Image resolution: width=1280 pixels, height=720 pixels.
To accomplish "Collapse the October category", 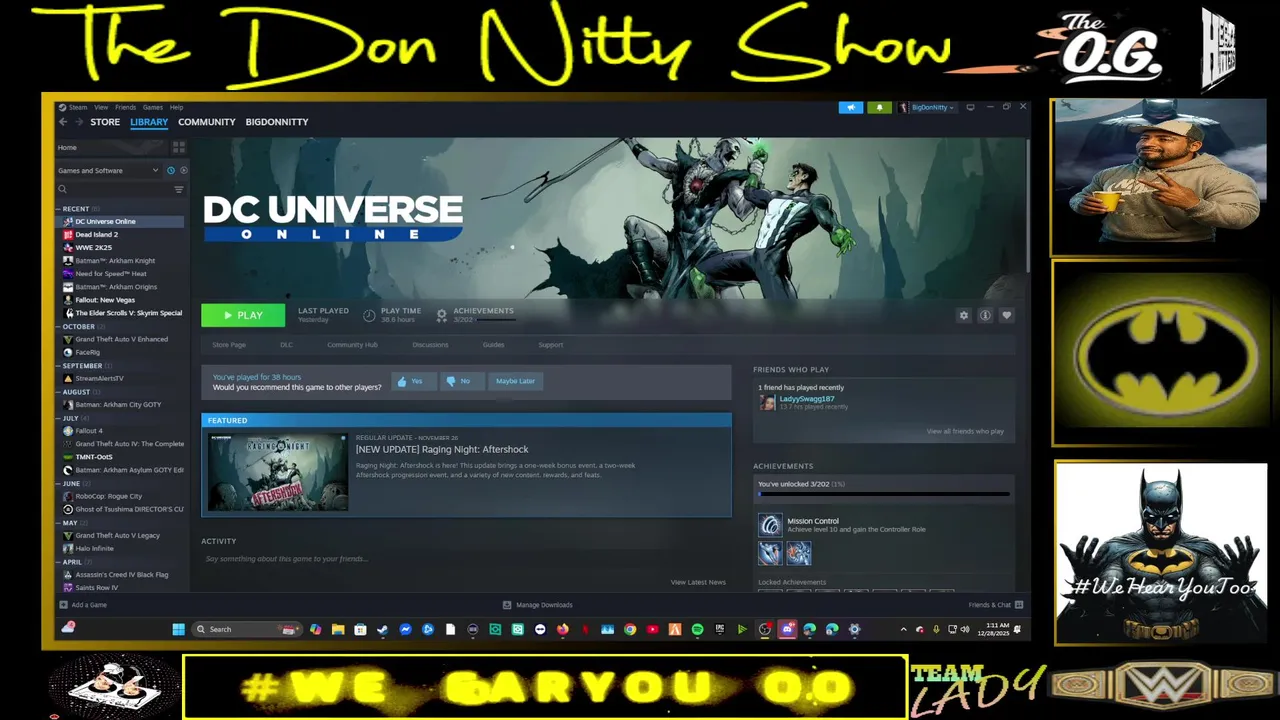I will pyautogui.click(x=79, y=327).
